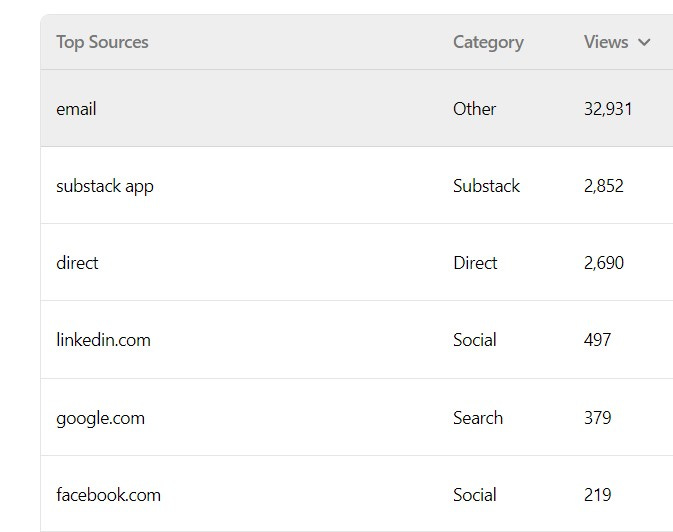Click the Other category for email

tap(475, 109)
